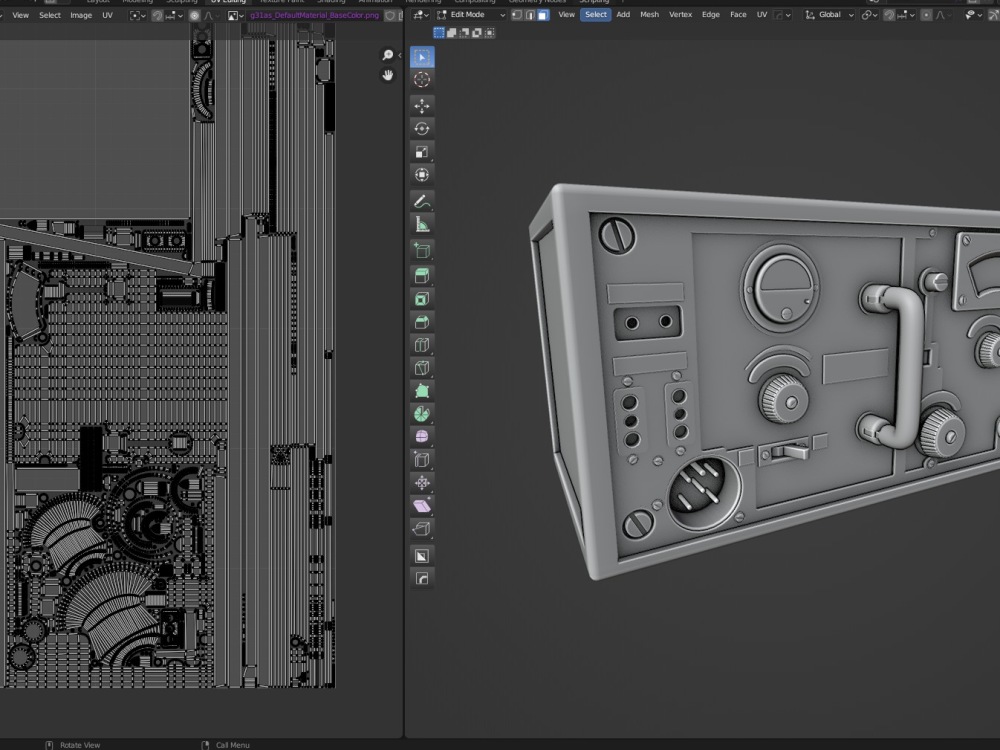Viewport: 1000px width, 750px height.
Task: Select the Measure tool
Action: click(x=421, y=224)
